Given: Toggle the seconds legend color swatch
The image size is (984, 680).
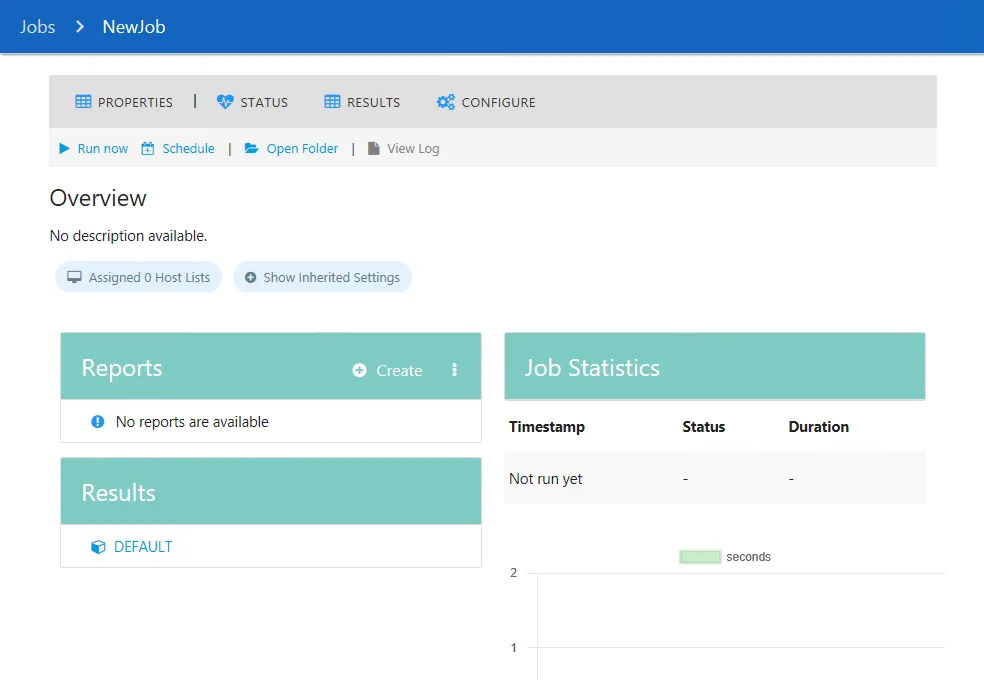Looking at the screenshot, I should coord(700,556).
